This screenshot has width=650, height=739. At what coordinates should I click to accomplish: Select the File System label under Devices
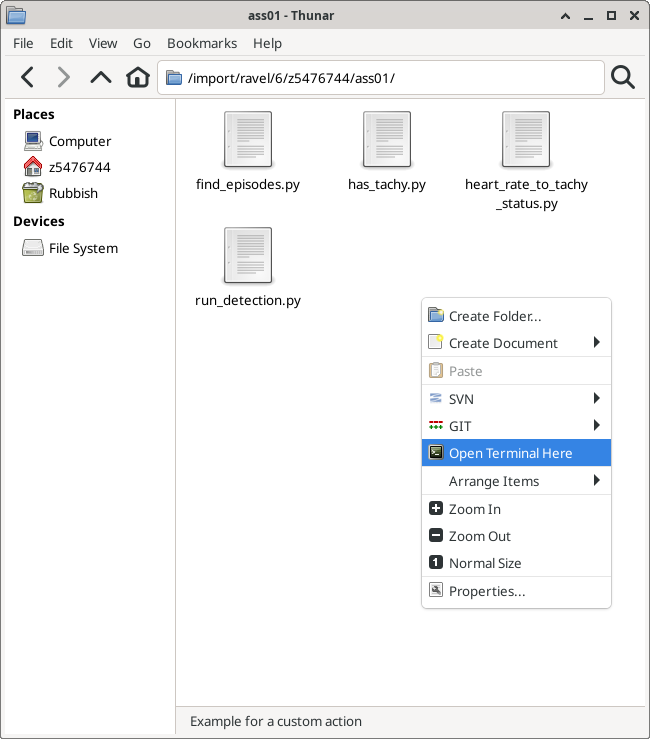(x=83, y=248)
